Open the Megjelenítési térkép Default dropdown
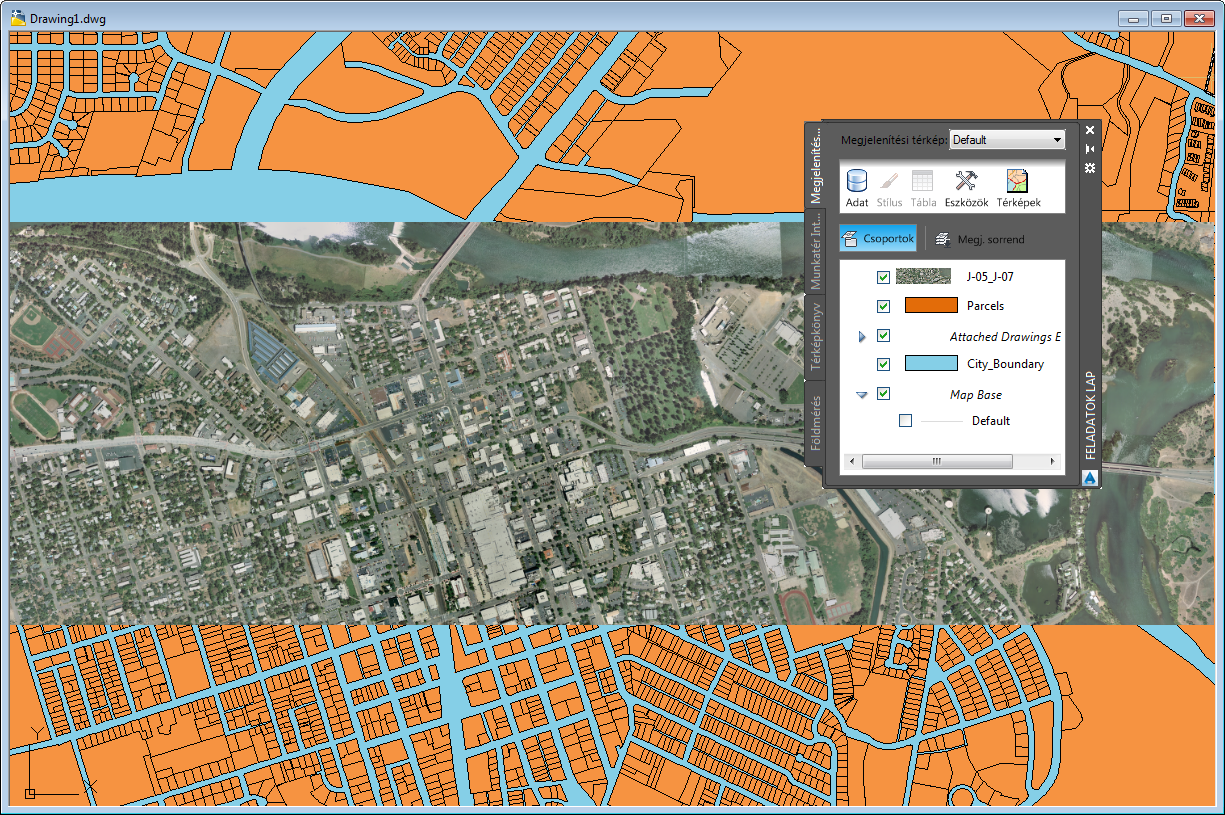This screenshot has height=815, width=1225. [x=1007, y=140]
